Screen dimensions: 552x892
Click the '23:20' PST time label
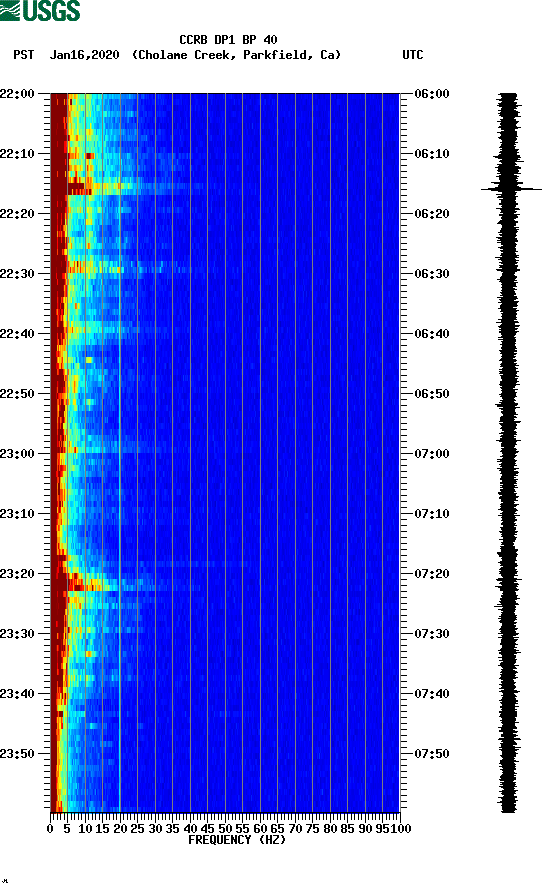[17, 573]
